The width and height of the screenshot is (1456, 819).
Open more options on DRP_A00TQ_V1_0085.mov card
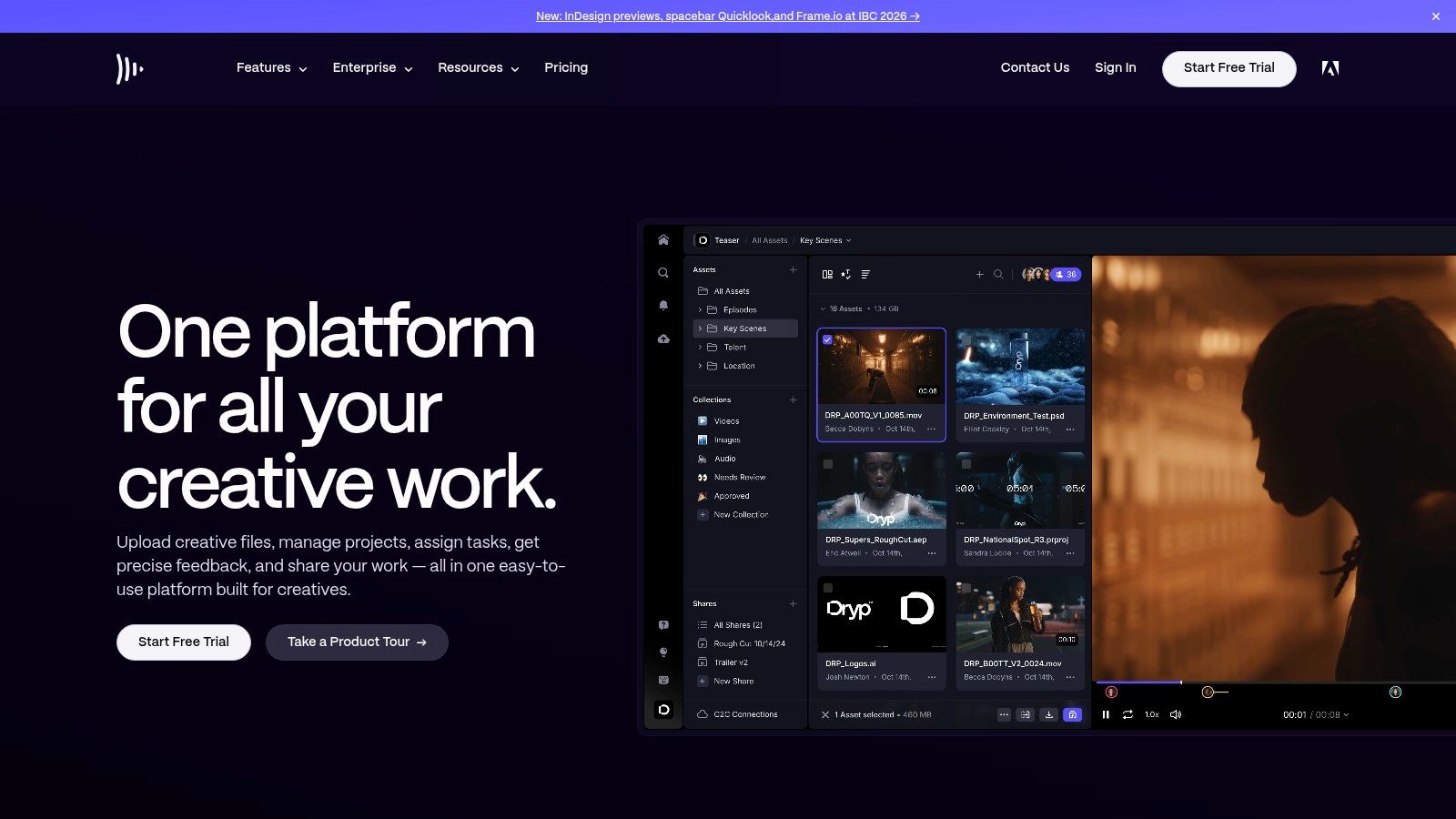[x=931, y=429]
